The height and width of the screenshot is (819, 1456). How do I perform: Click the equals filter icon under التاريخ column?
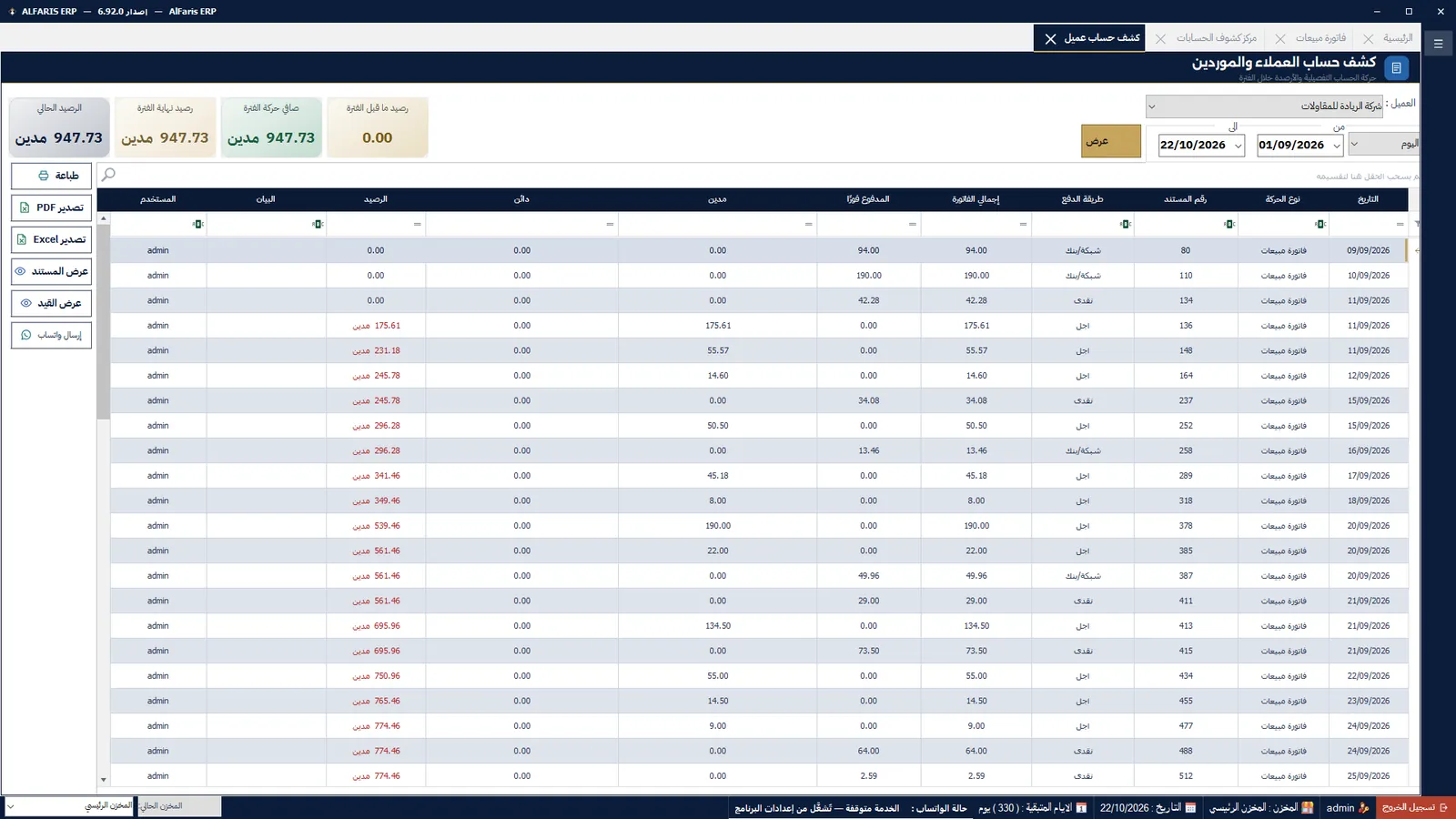(x=1400, y=224)
